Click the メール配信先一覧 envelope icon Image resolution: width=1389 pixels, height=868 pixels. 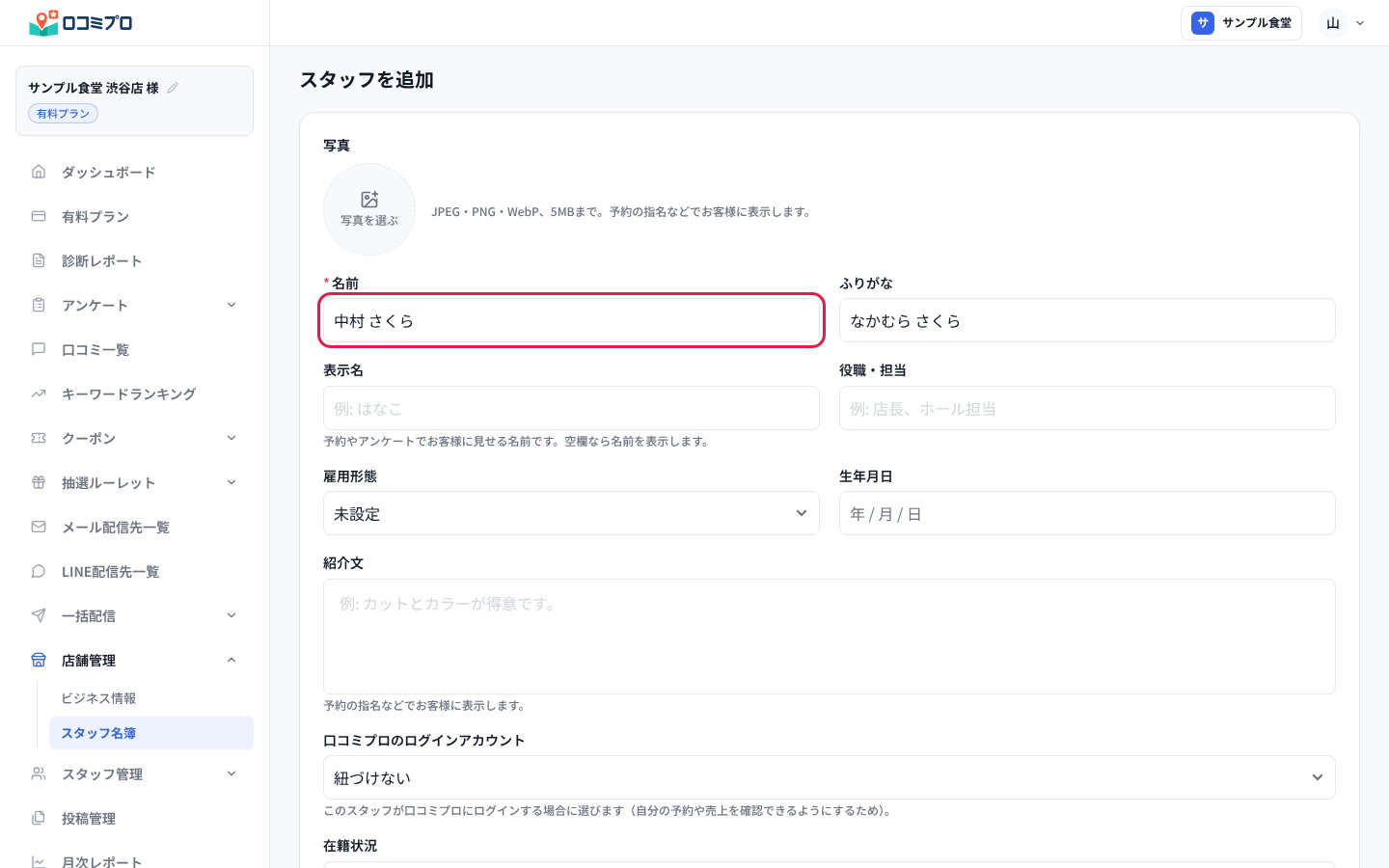(x=39, y=527)
